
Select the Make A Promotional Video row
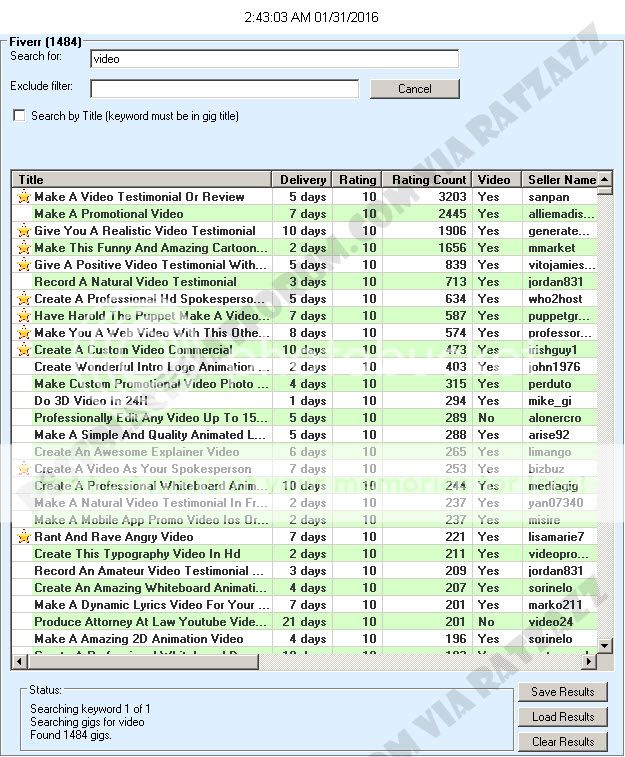(x=305, y=214)
